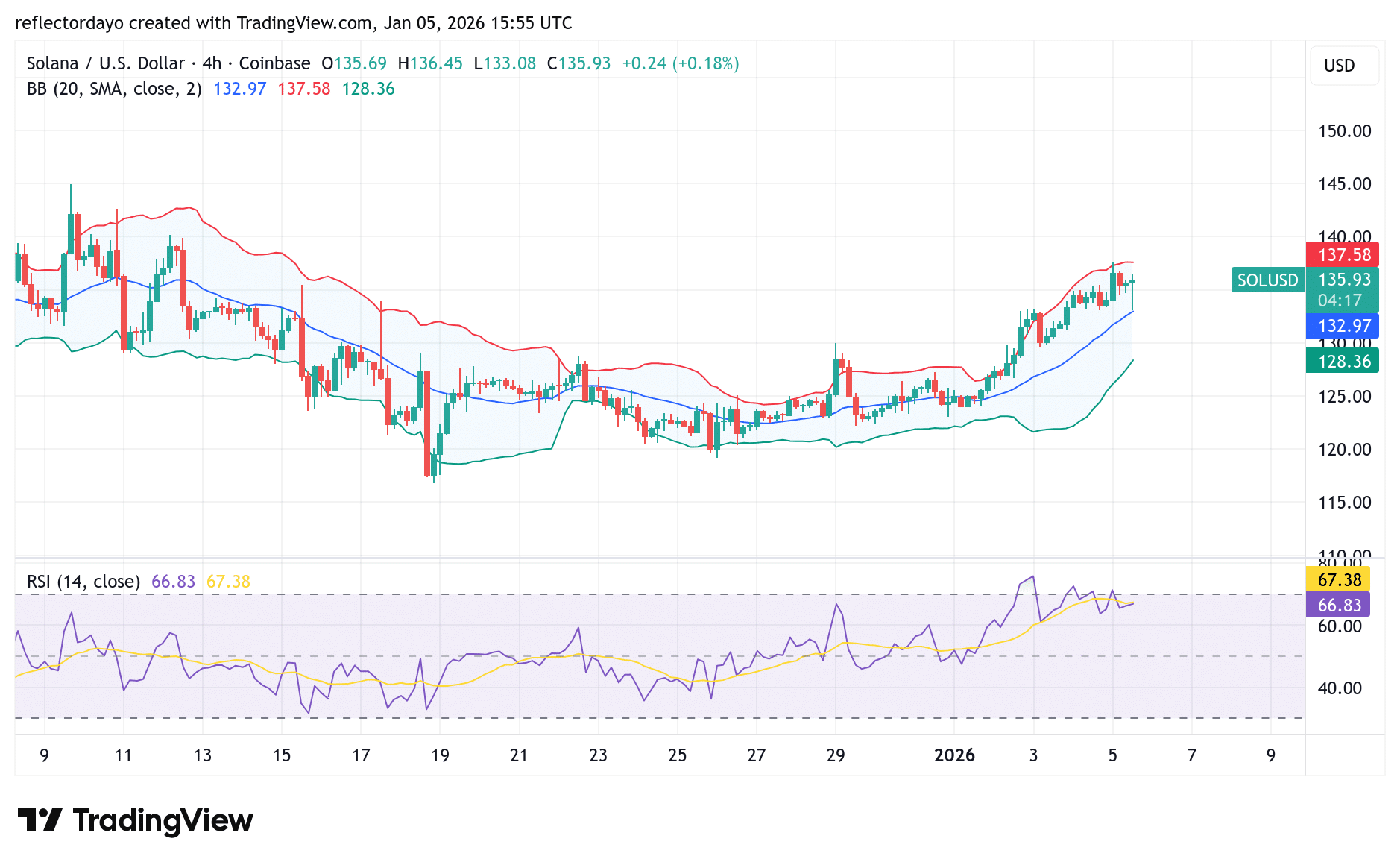Click the 2026 label on the time axis

tap(956, 755)
